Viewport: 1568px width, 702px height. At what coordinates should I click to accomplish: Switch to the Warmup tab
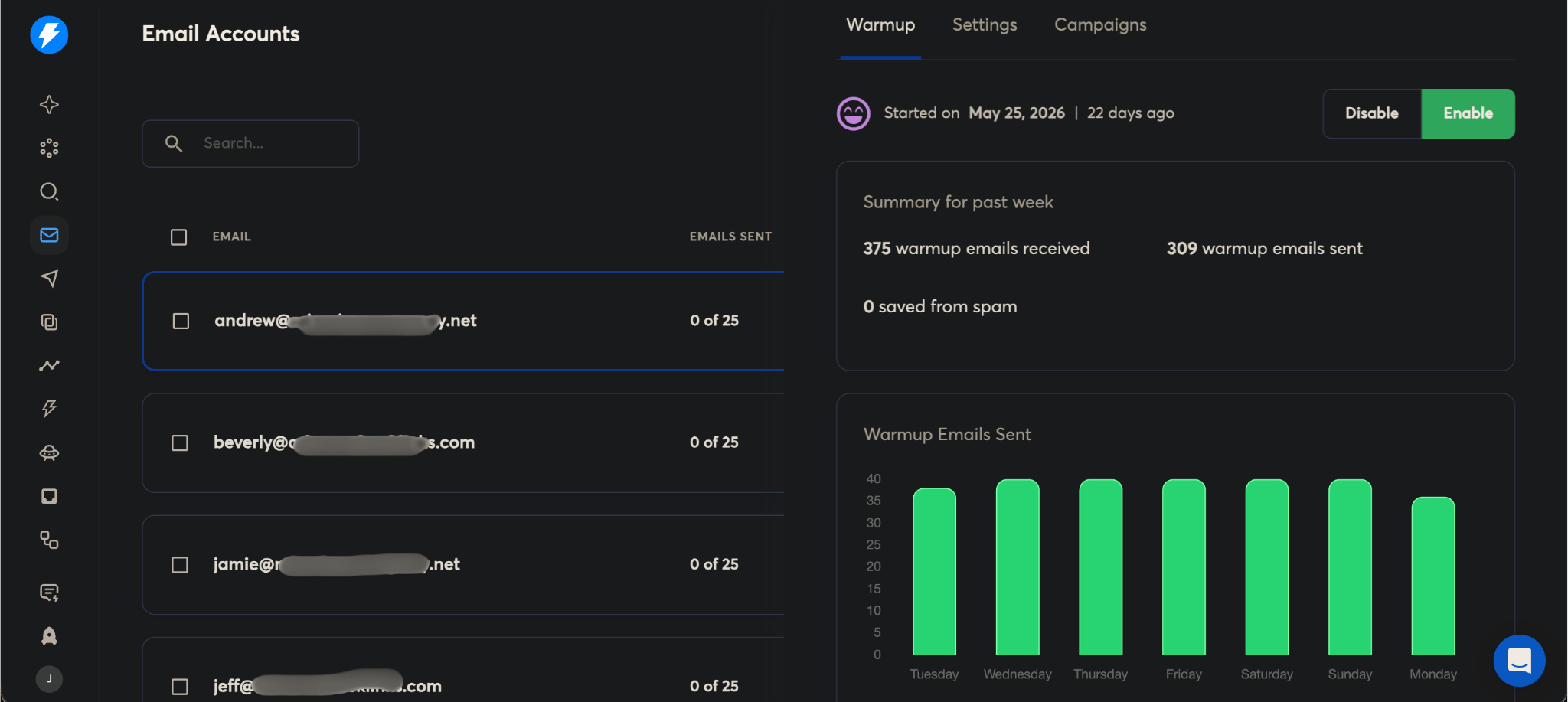pos(880,24)
